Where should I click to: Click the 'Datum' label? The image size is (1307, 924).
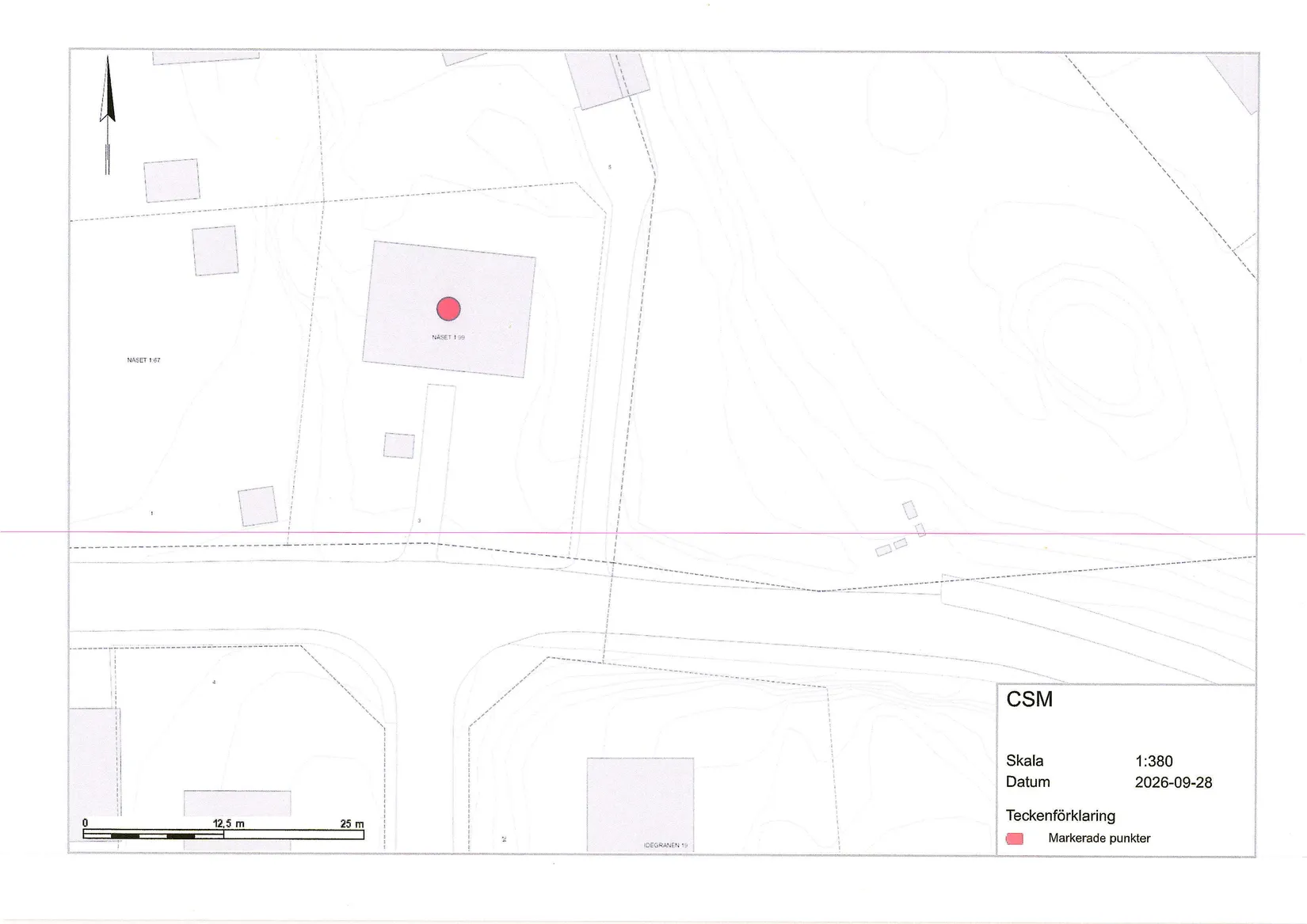click(1028, 782)
